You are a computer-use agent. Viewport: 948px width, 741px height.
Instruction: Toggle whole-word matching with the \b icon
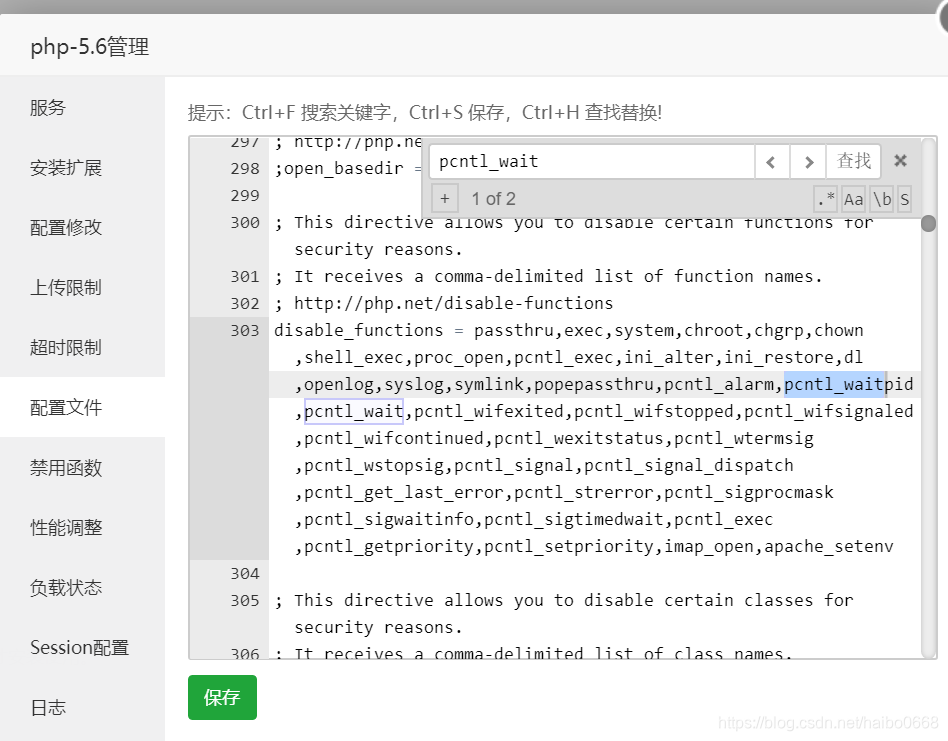(x=880, y=198)
